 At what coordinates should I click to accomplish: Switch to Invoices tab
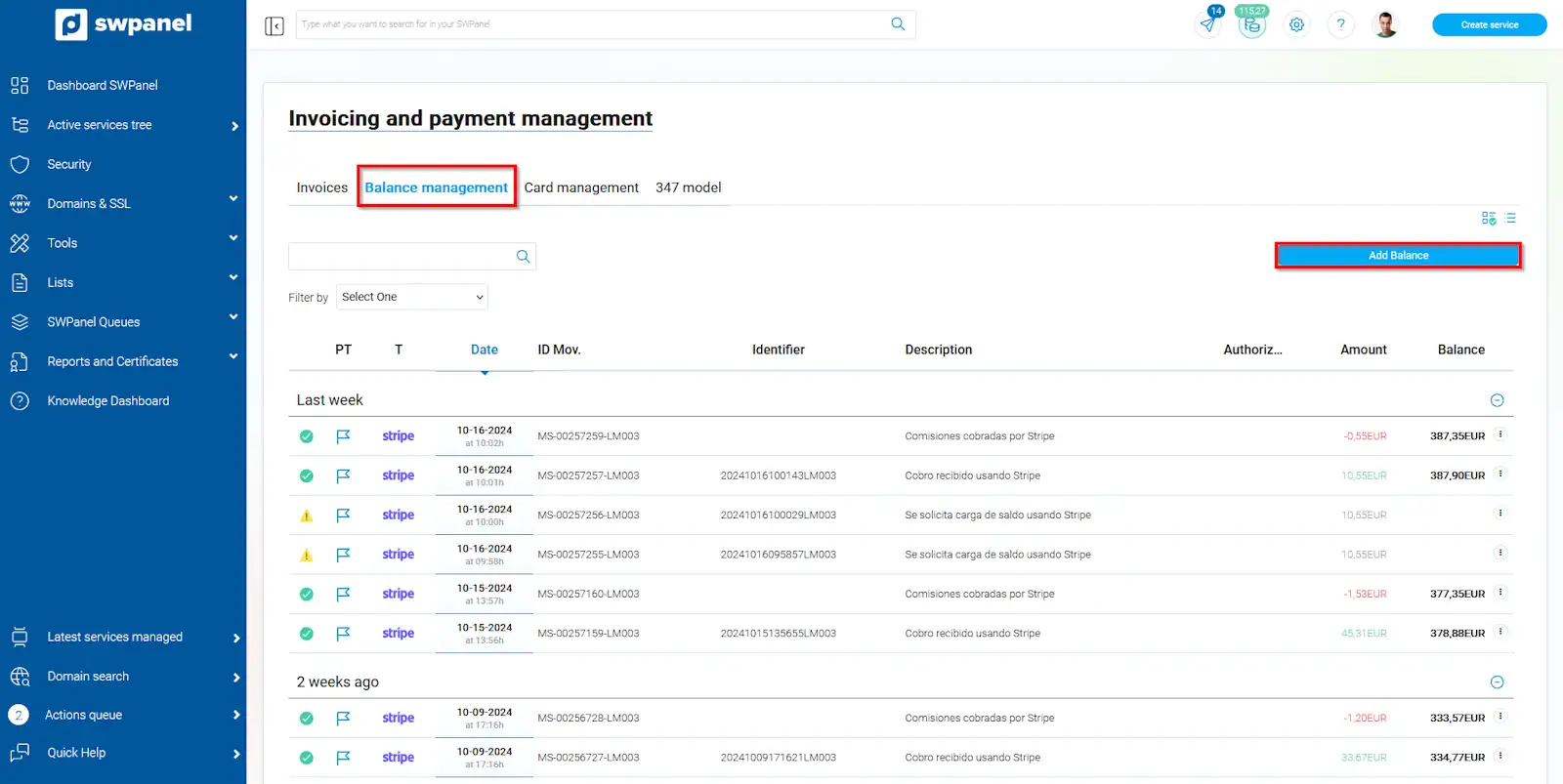(x=322, y=187)
